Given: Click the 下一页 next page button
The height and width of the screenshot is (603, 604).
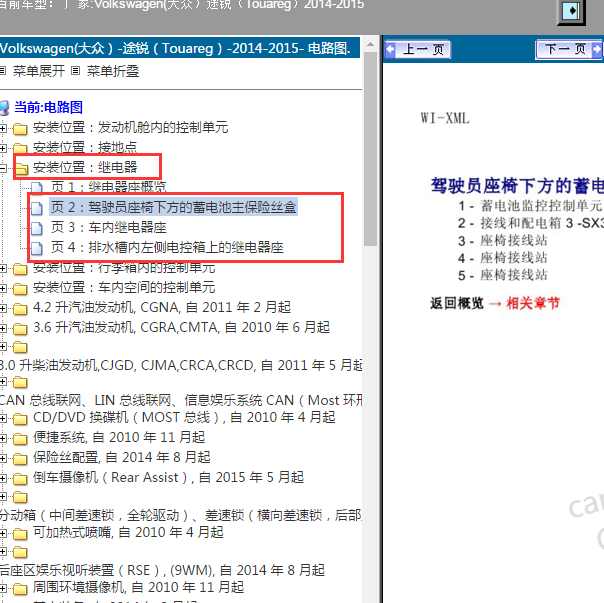Looking at the screenshot, I should pos(569,49).
